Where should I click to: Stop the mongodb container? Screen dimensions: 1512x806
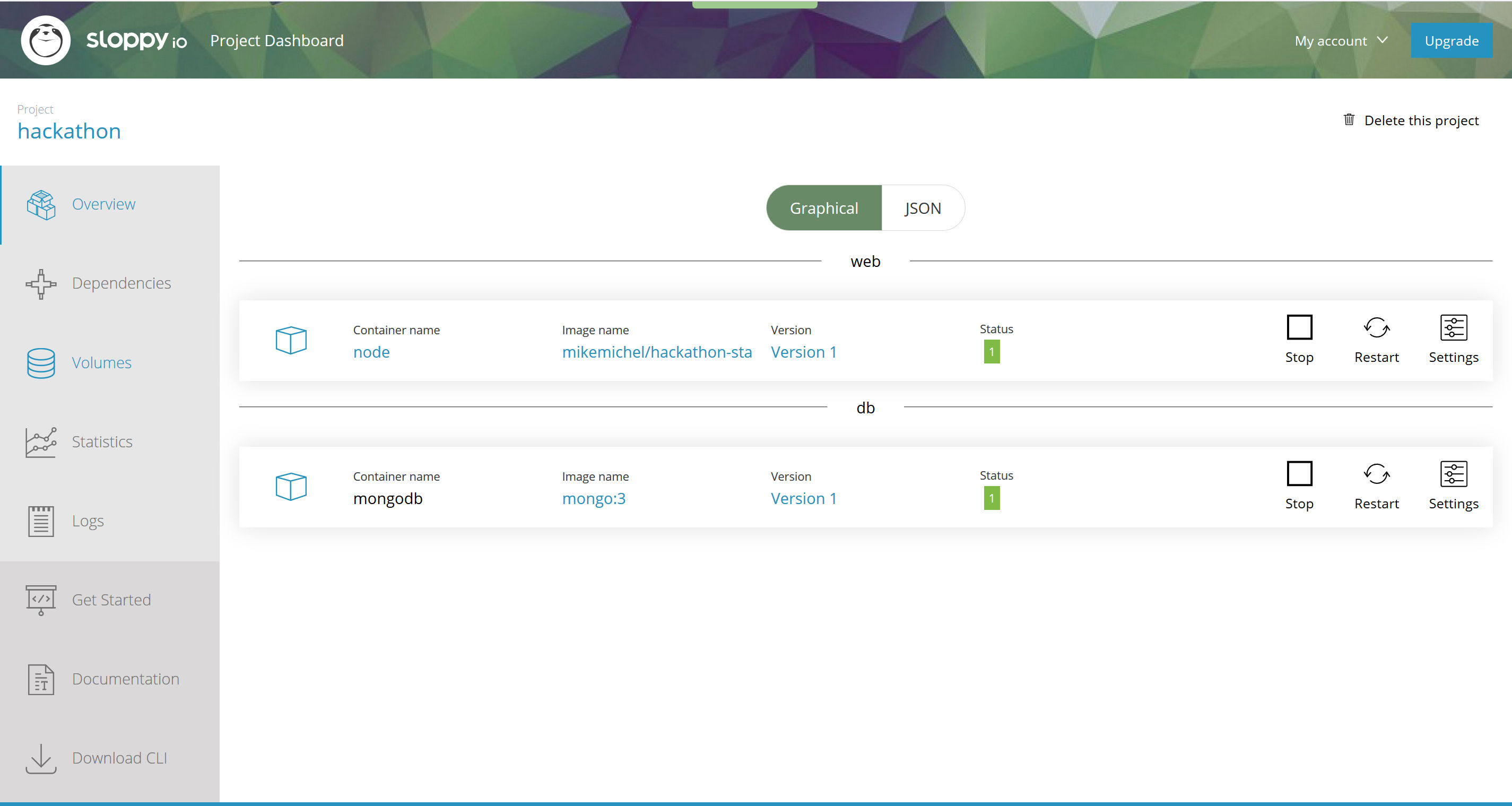1299,486
